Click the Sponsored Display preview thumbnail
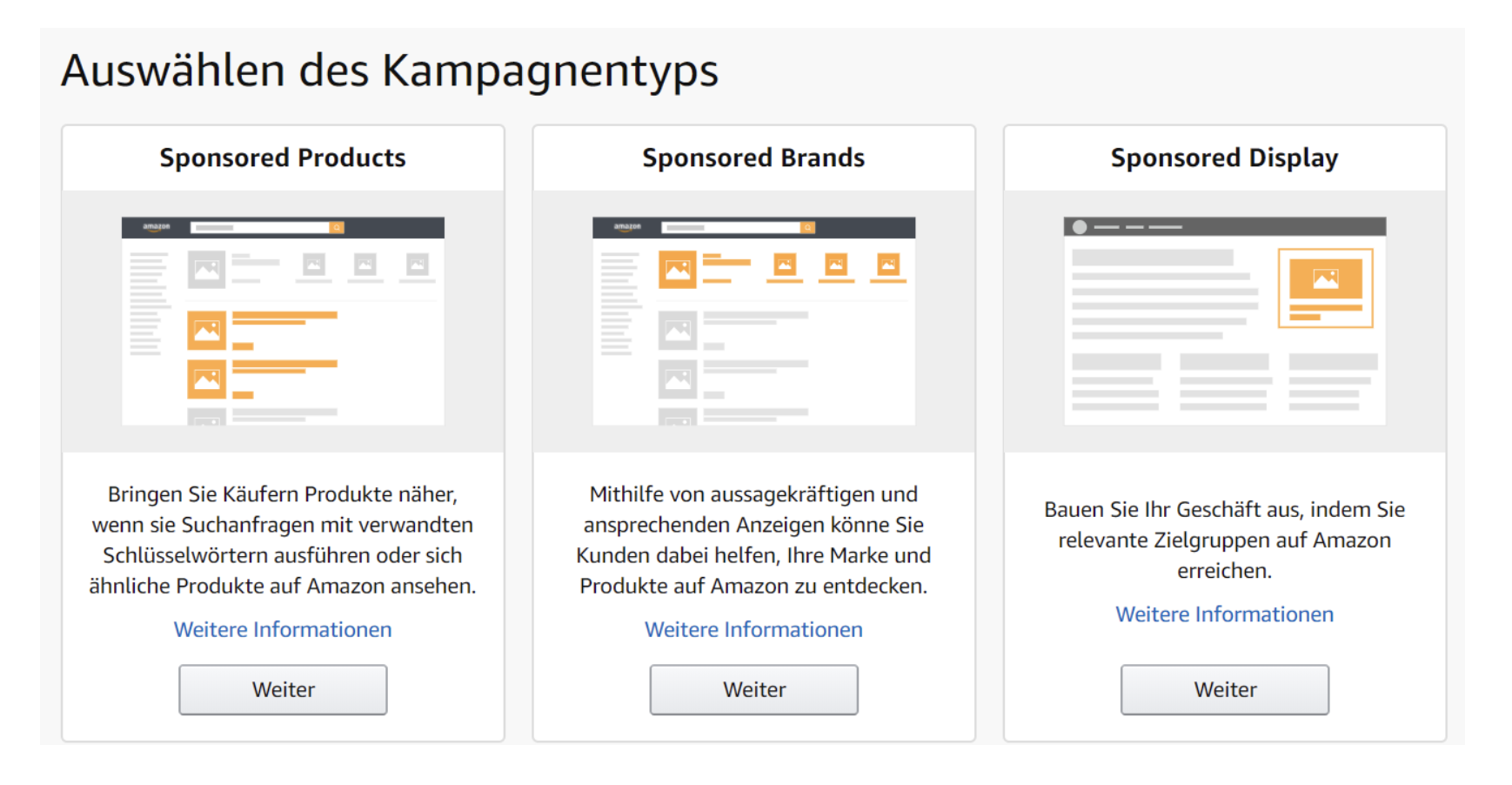The width and height of the screenshot is (1512, 785). (x=1224, y=319)
